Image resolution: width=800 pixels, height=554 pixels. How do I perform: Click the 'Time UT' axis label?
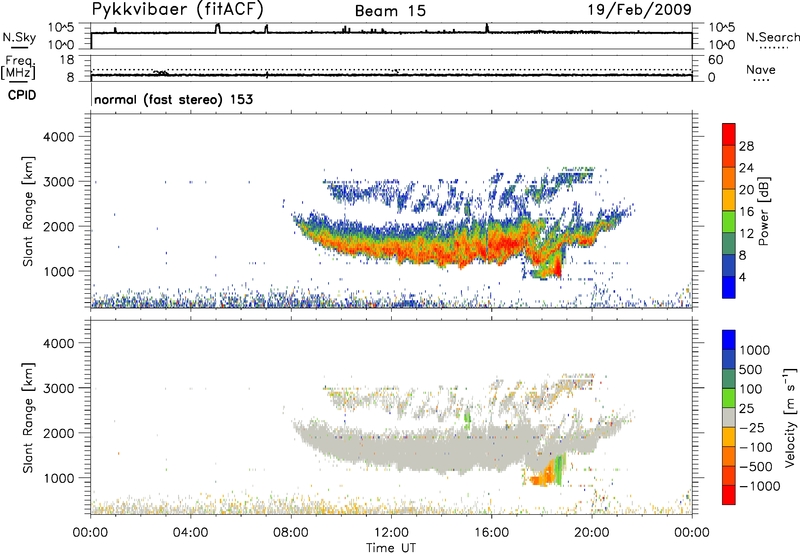click(391, 548)
